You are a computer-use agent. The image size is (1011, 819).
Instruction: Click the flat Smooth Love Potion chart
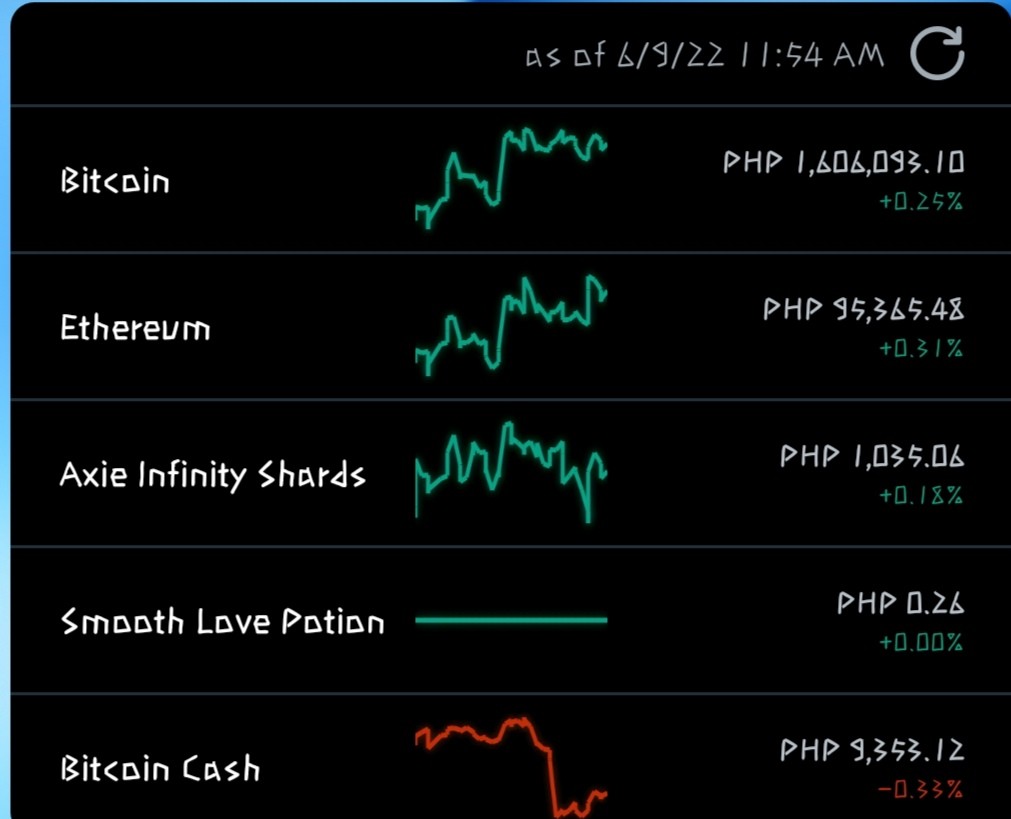tap(511, 620)
